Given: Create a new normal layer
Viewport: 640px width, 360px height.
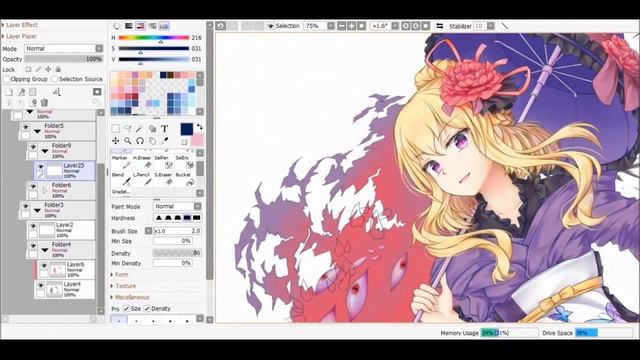Looking at the screenshot, I should point(9,92).
